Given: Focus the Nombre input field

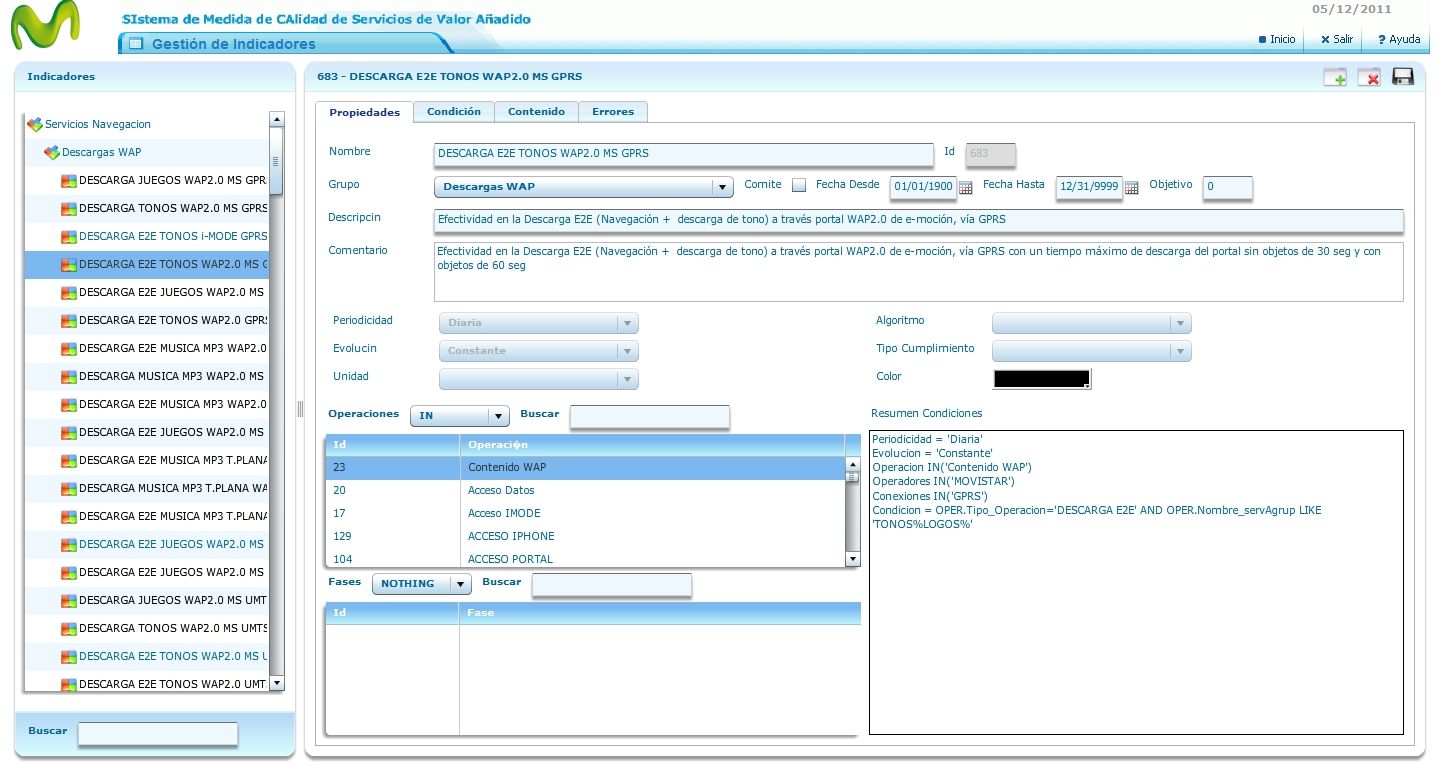Looking at the screenshot, I should coord(683,154).
